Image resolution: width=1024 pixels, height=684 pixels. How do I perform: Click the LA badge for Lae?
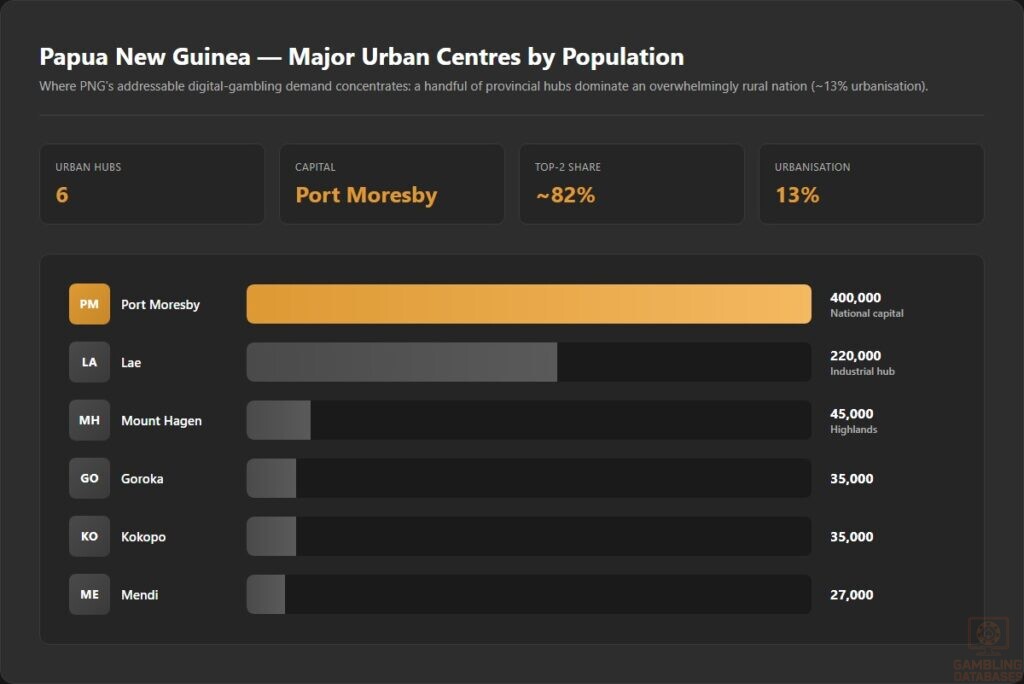[x=89, y=362]
